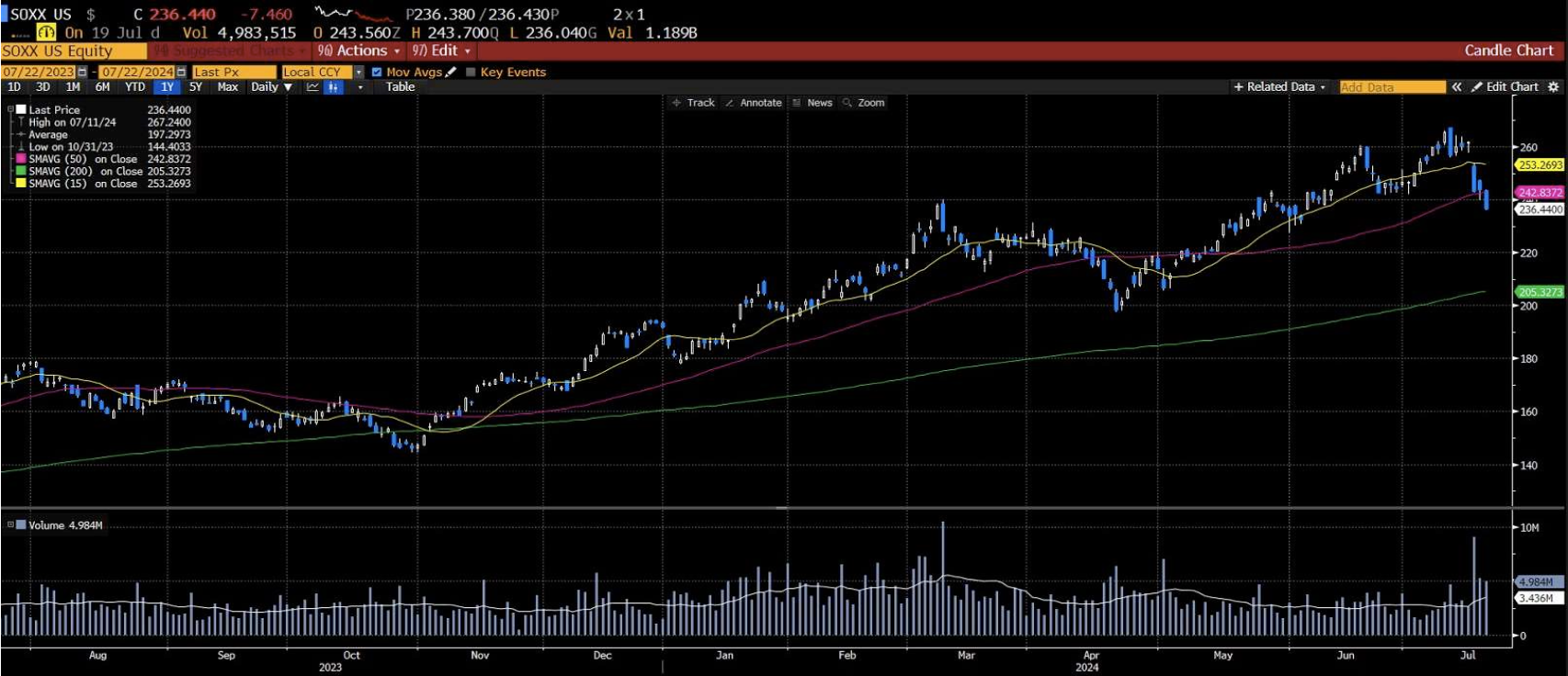Click the Average line marker icon in legend
Screen dimensions: 1568x676
pyautogui.click(x=21, y=134)
